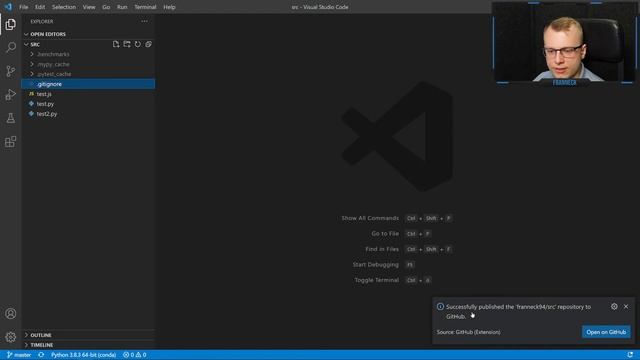Open the Selection menu
The width and height of the screenshot is (640, 360).
click(64, 7)
